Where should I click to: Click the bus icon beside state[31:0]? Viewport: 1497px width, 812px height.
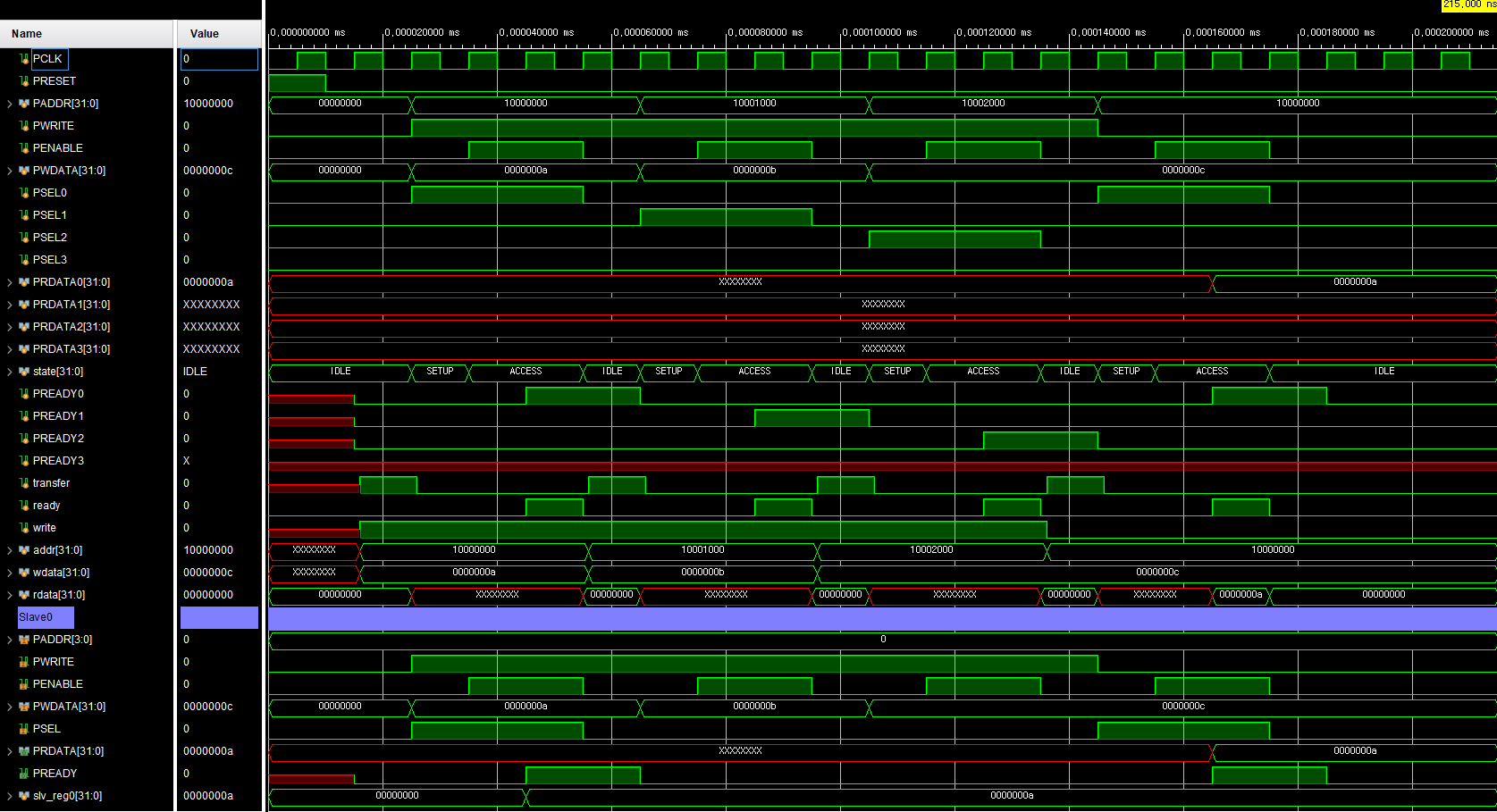(x=24, y=372)
